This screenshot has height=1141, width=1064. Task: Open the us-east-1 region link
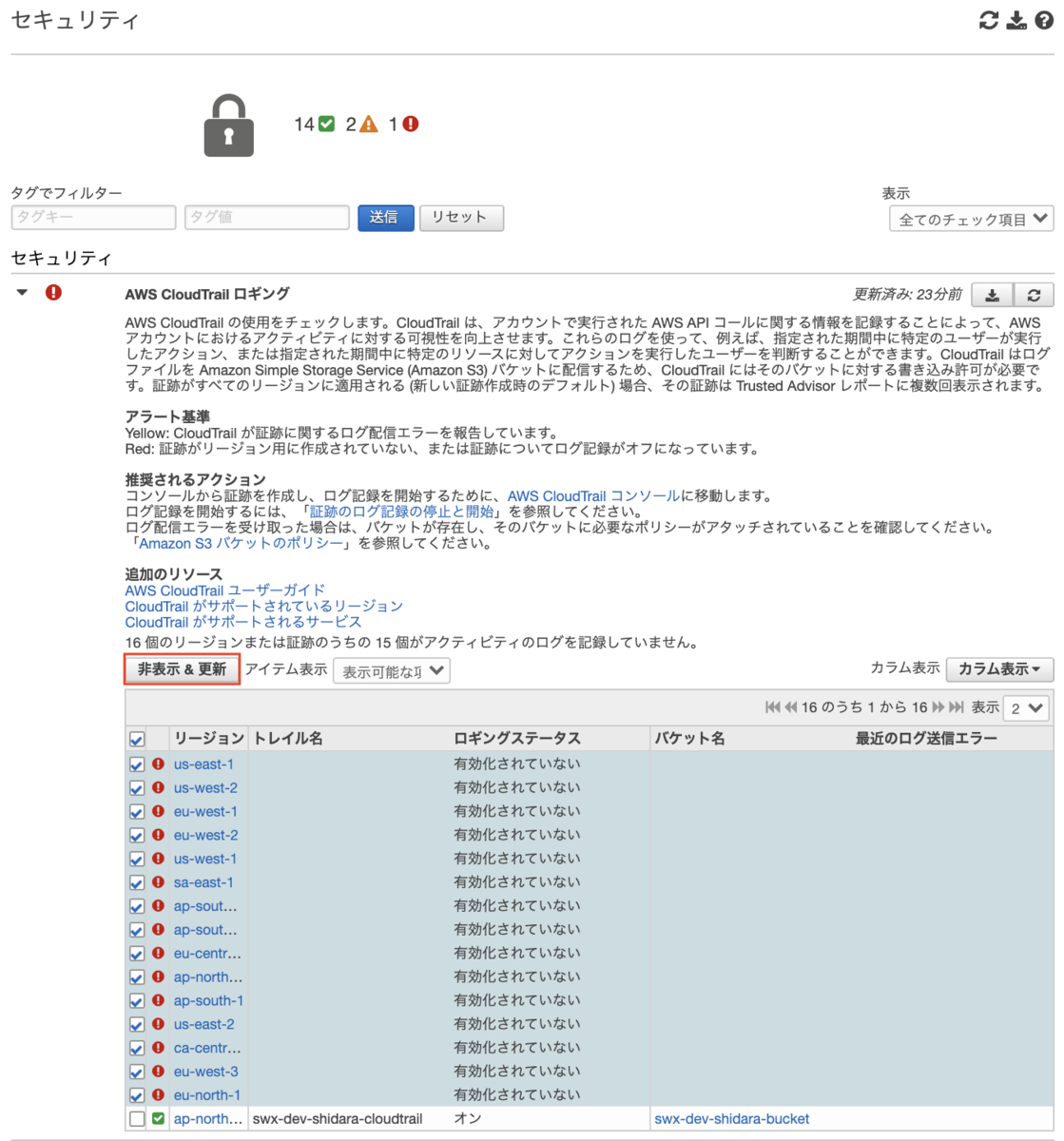click(203, 764)
